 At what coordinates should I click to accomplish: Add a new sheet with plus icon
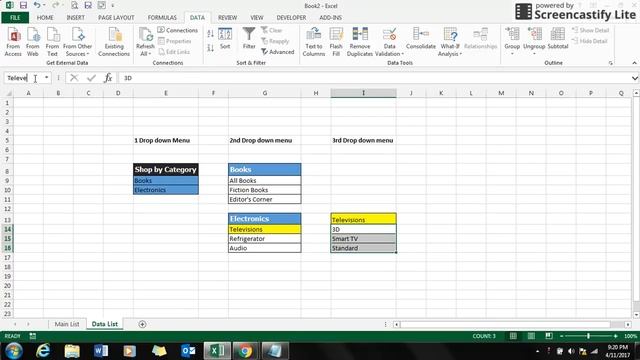tap(142, 324)
